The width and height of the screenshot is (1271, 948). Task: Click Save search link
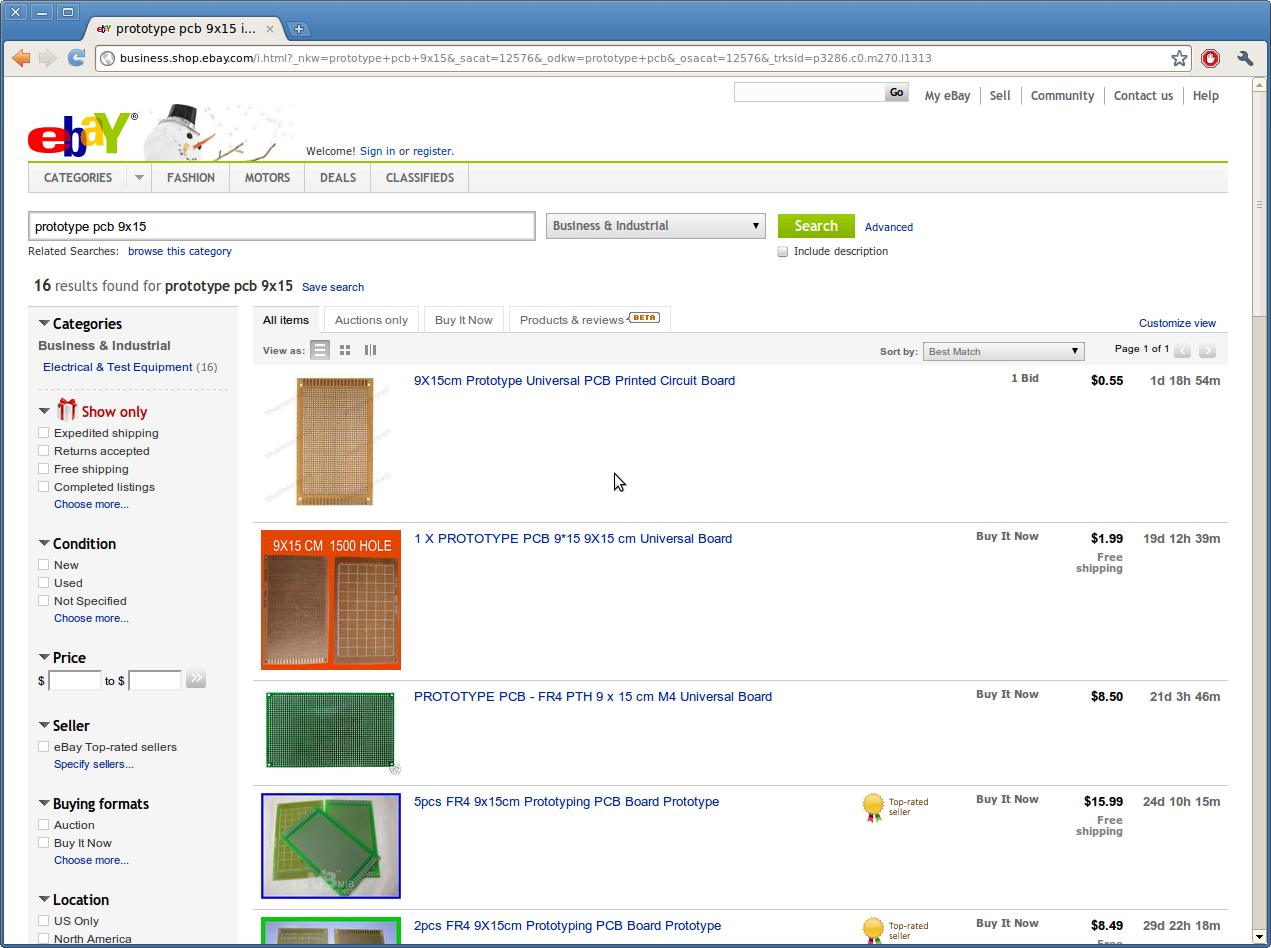[x=333, y=287]
